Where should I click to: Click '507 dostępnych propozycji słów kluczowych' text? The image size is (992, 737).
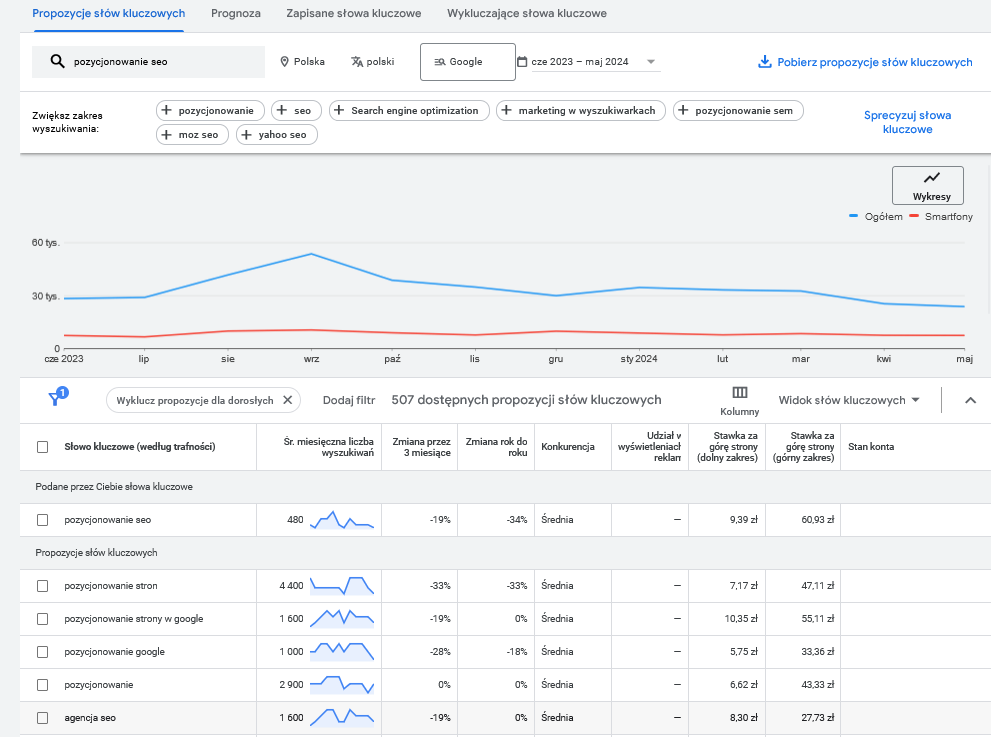(526, 400)
